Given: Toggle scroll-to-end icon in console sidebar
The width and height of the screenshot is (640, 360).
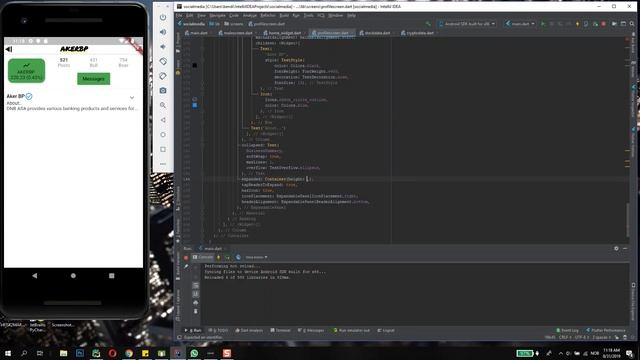Looking at the screenshot, I should coord(196,294).
